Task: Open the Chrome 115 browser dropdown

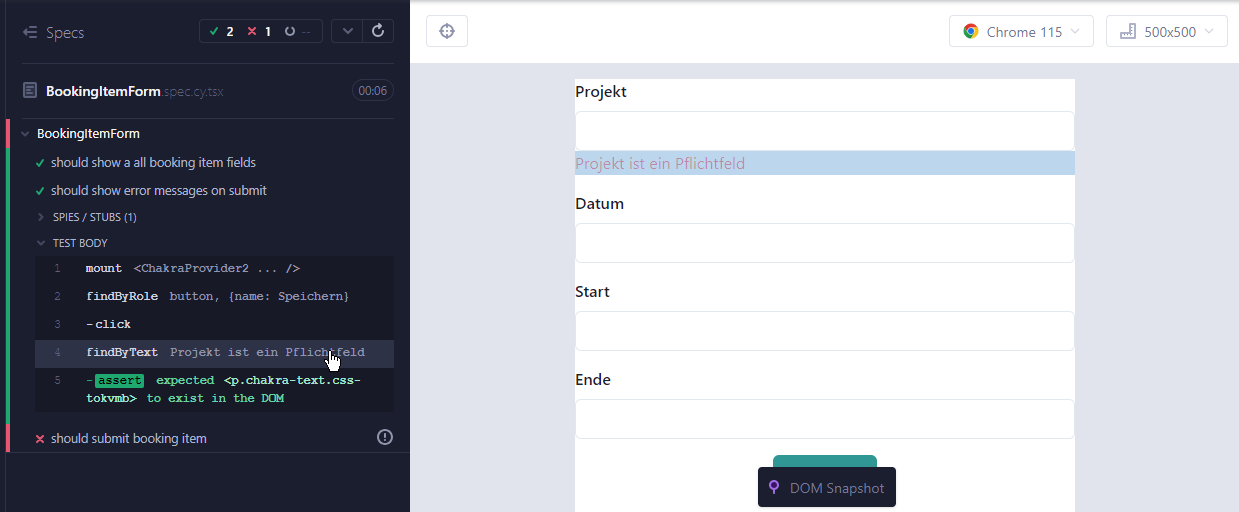Action: pos(1020,32)
